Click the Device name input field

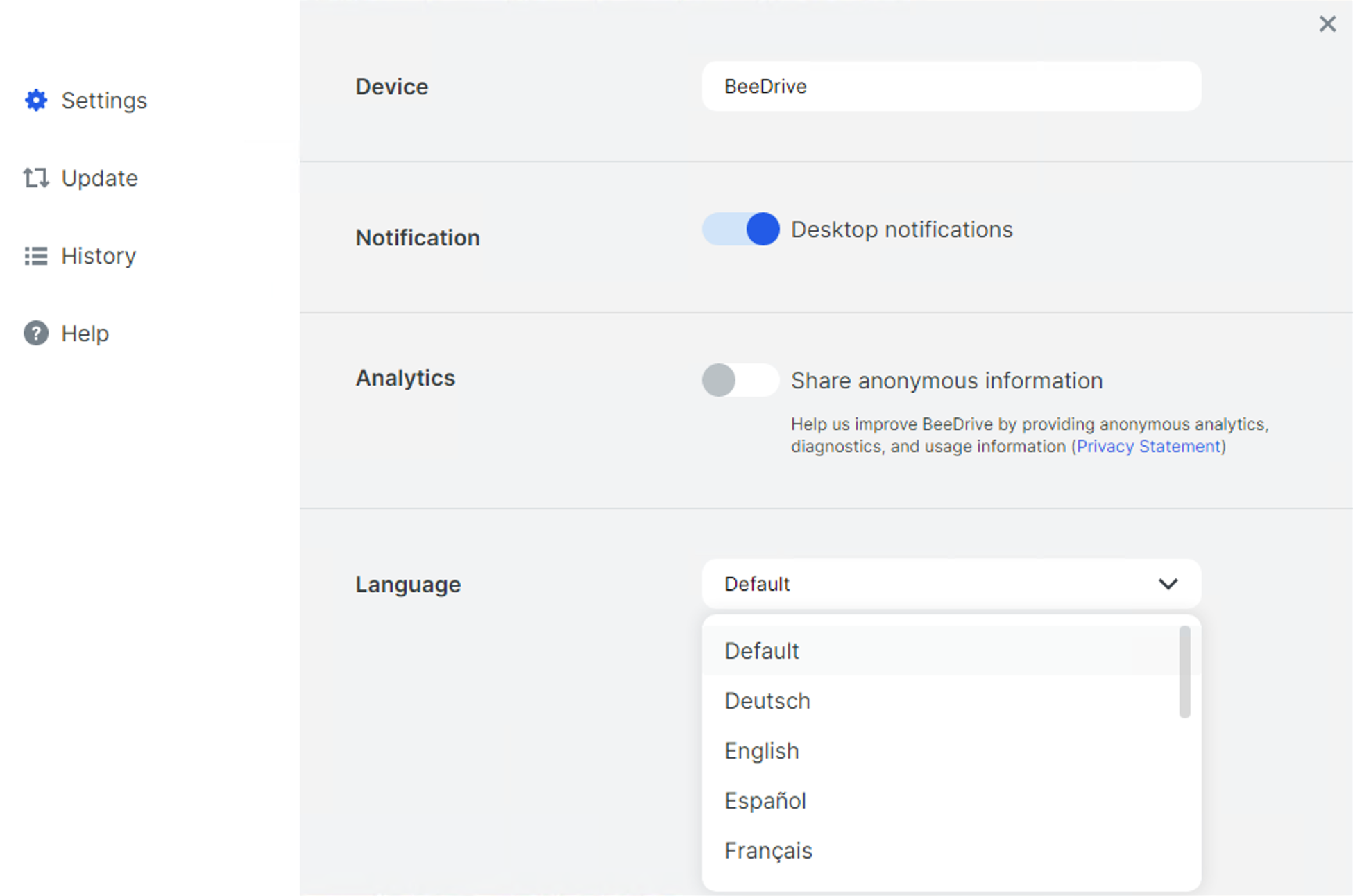[951, 86]
